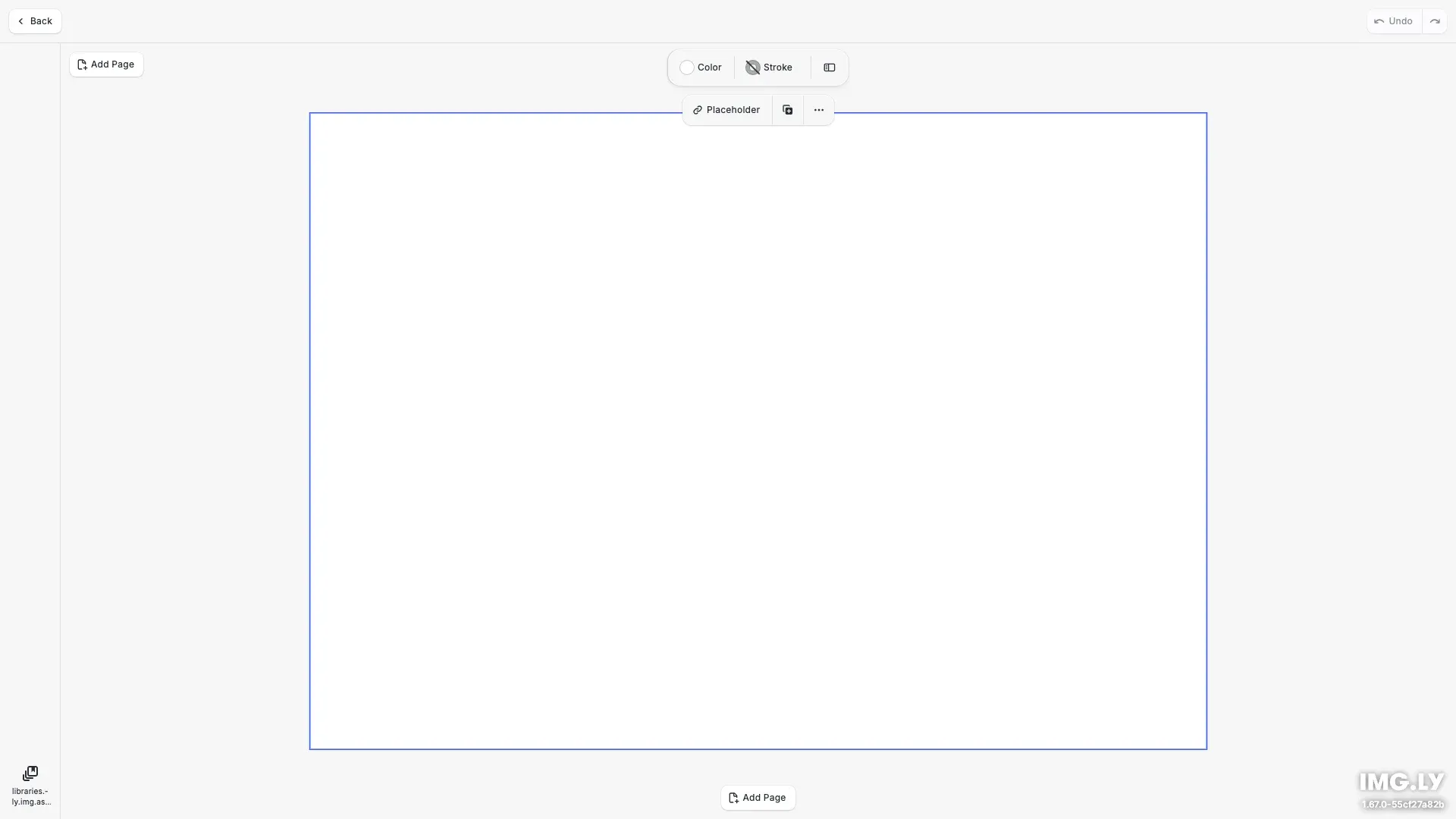Click the IMG.LY logo watermark
1456x819 pixels.
point(1400,781)
